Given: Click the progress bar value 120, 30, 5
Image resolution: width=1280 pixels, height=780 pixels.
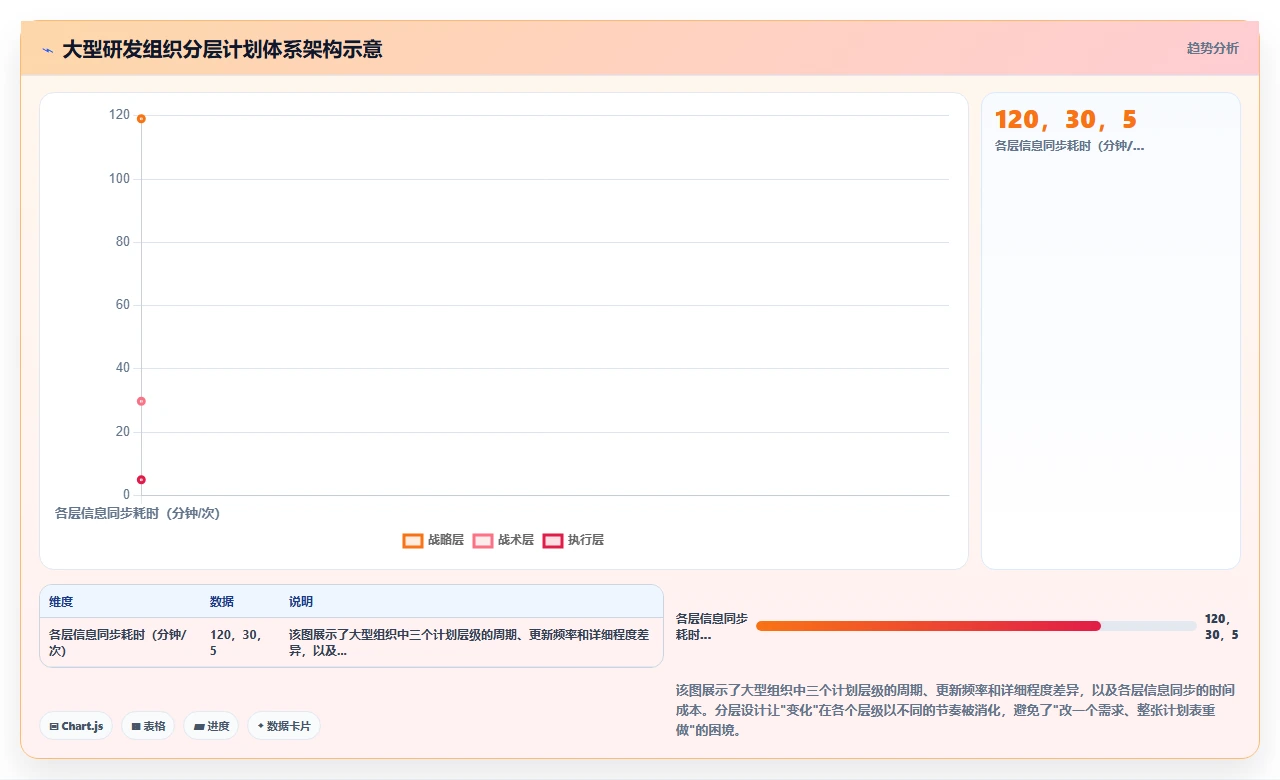Looking at the screenshot, I should coord(1222,627).
